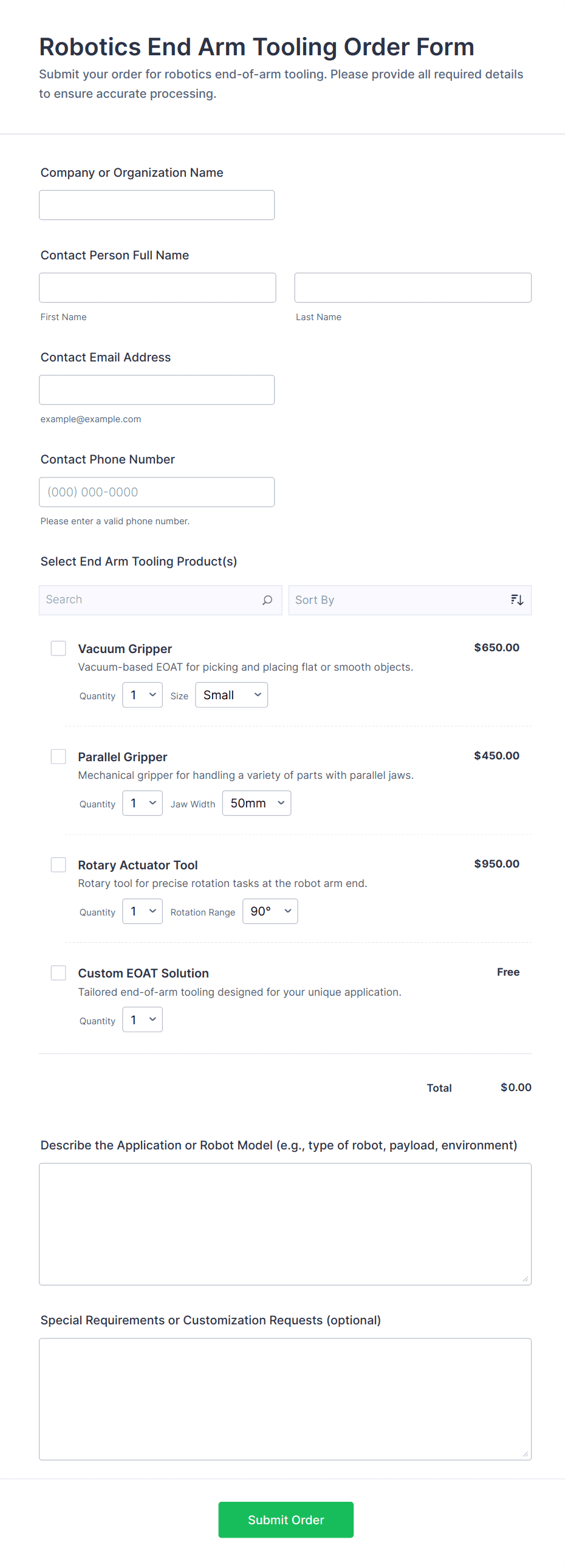Viewport: 565px width, 1568px height.
Task: Expand Rotation Range dropdown
Action: 270,911
